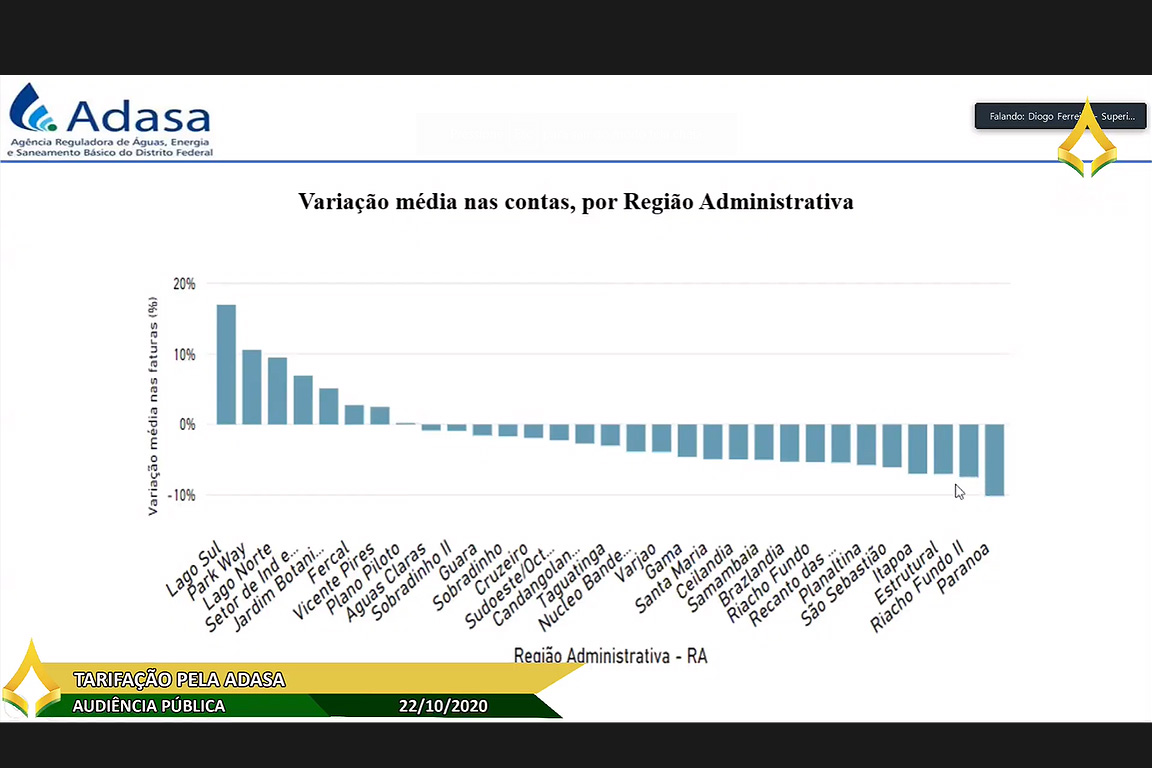This screenshot has width=1152, height=768.
Task: Click the golden emblem at top right
Action: 1088,142
